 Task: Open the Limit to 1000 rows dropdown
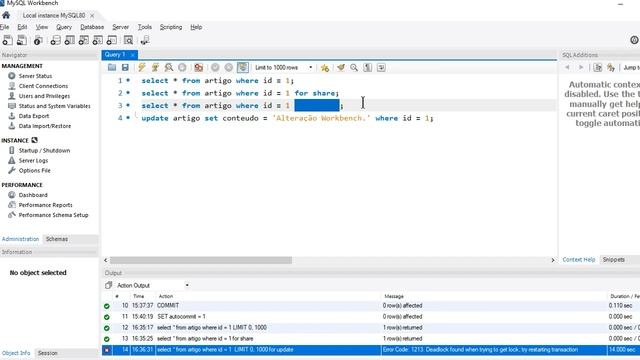[x=283, y=67]
